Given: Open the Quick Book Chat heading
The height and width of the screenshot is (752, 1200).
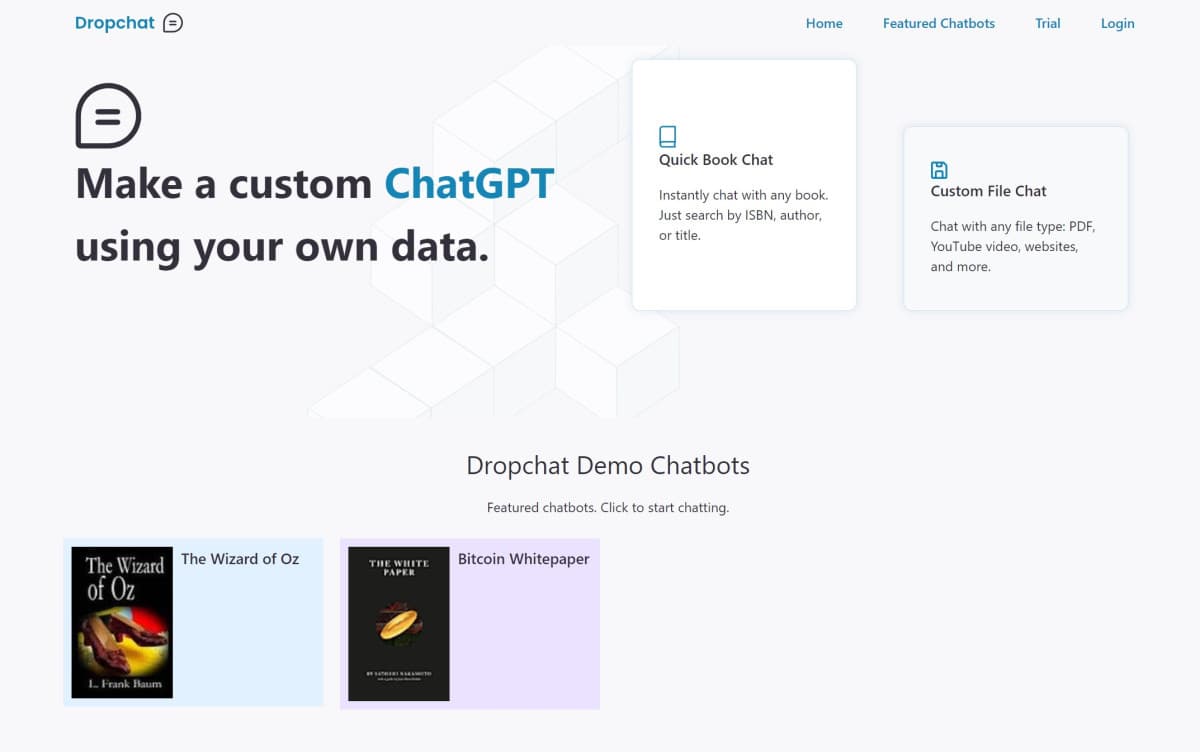Looking at the screenshot, I should pyautogui.click(x=716, y=160).
